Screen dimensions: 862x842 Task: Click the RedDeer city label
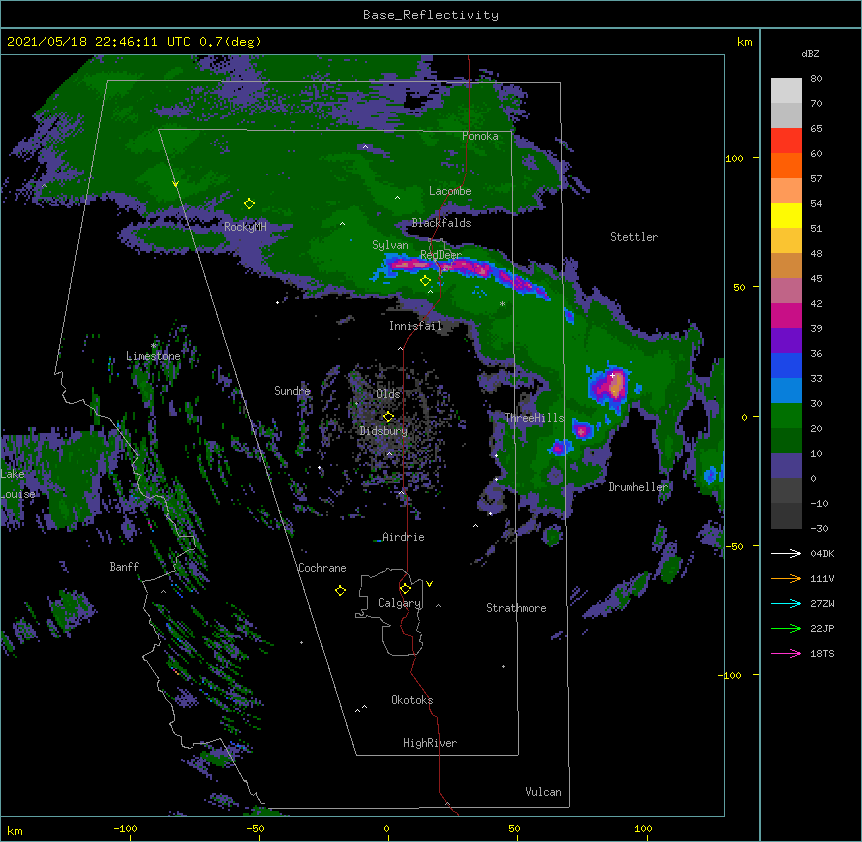441,255
